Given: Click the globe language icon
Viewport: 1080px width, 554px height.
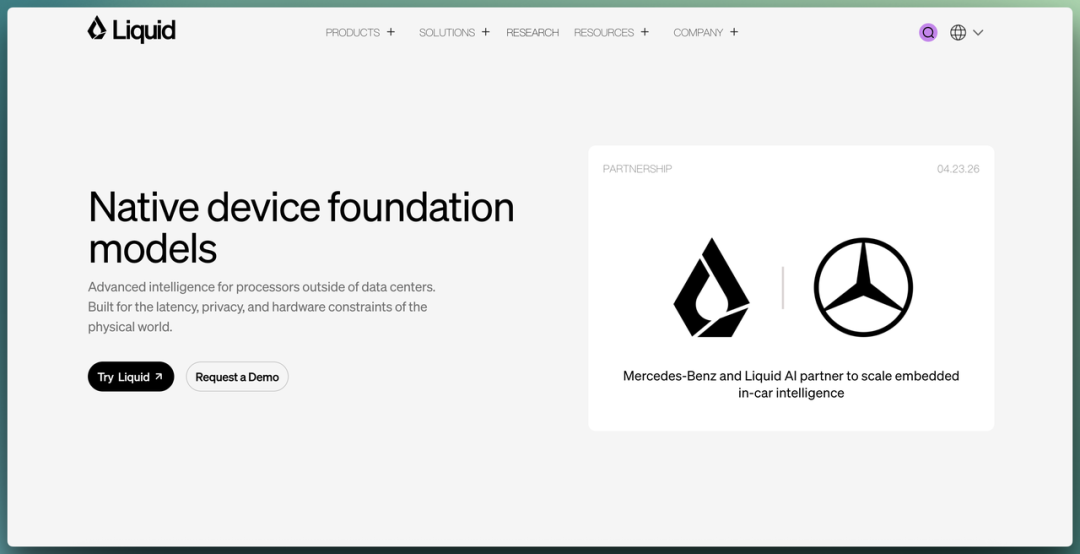Looking at the screenshot, I should (958, 32).
